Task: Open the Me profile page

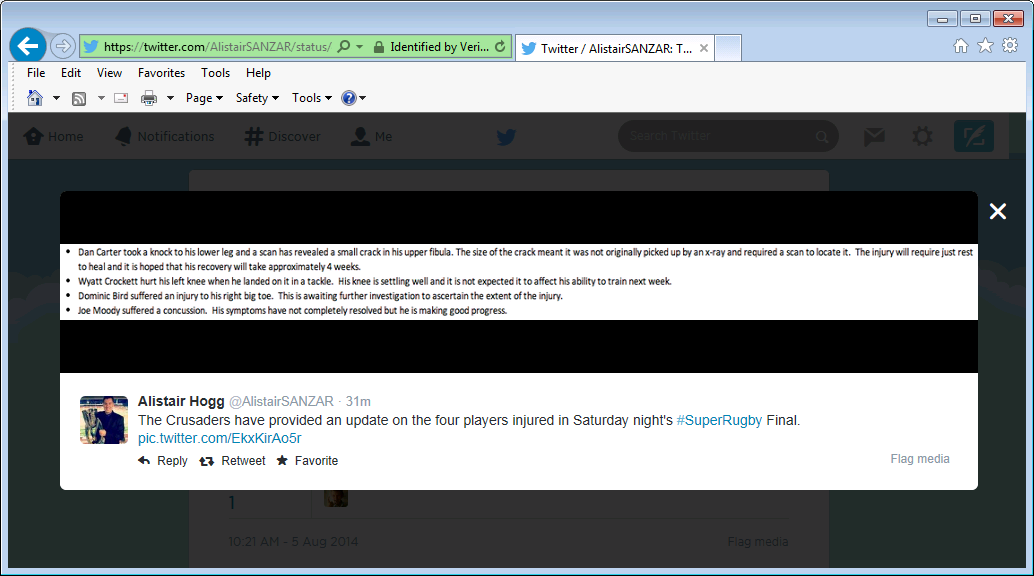Action: (371, 137)
